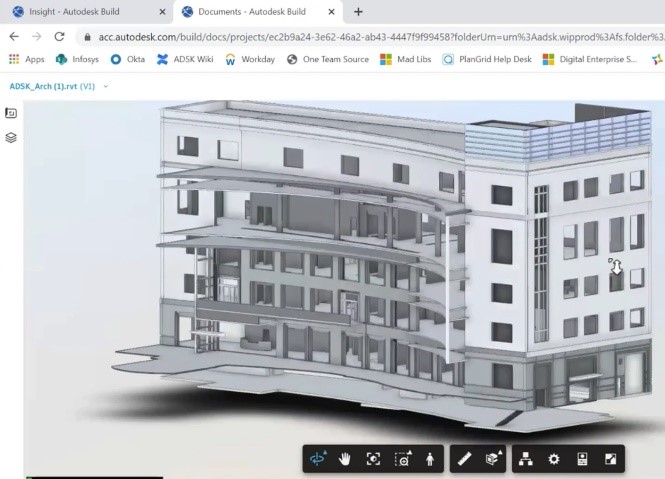Toggle full screen viewer mode
This screenshot has width=665, height=479.
pyautogui.click(x=610, y=459)
